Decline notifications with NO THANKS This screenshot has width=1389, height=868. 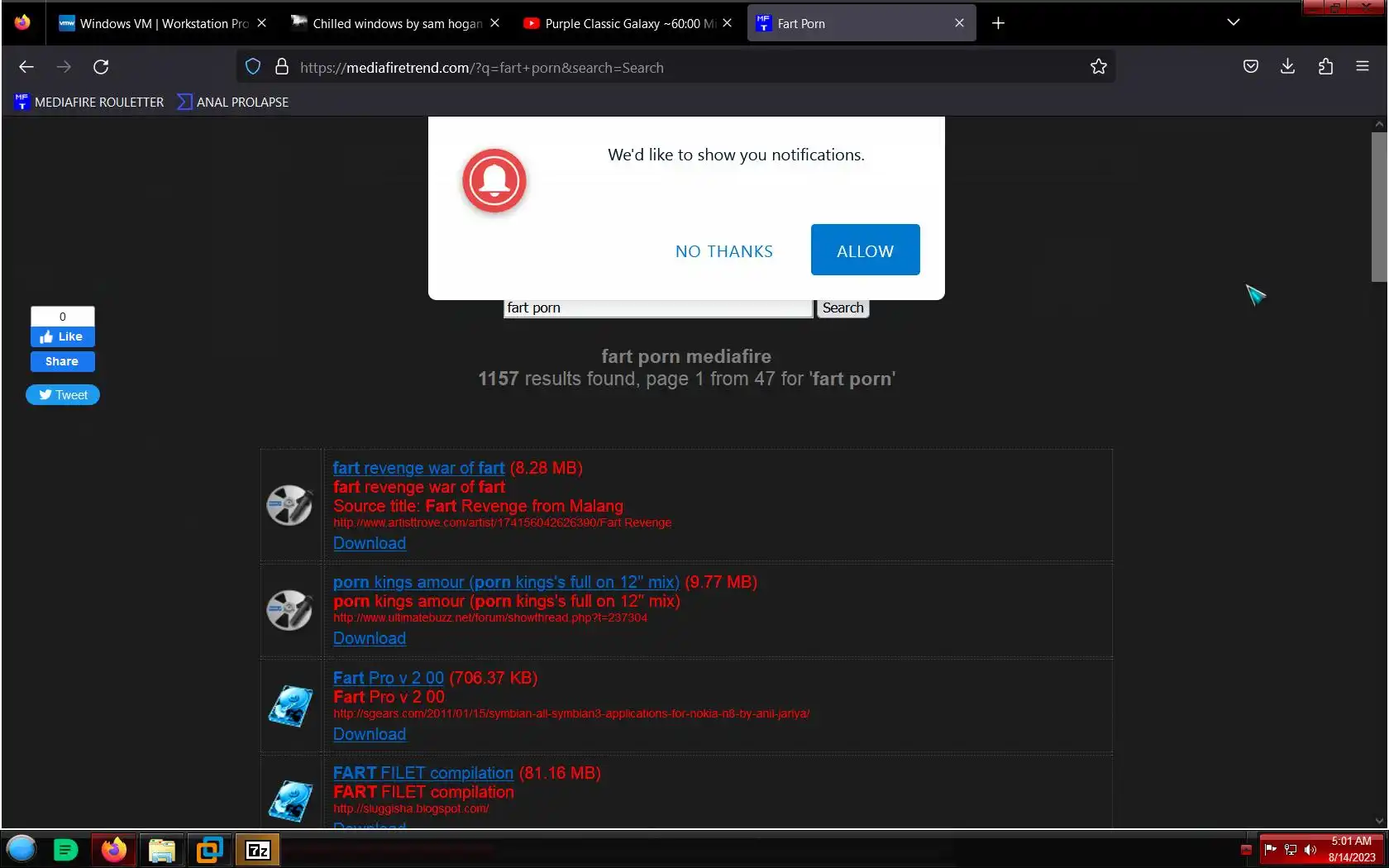724,251
